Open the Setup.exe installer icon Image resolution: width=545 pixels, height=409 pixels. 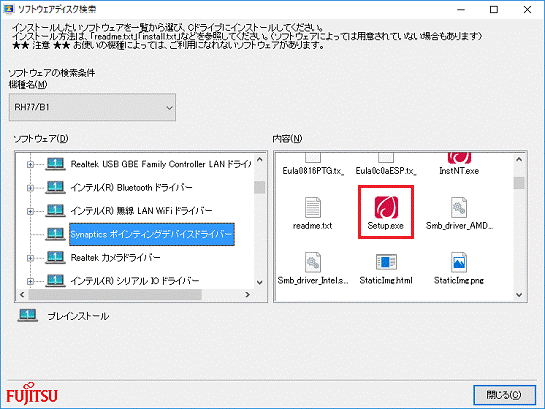click(386, 206)
